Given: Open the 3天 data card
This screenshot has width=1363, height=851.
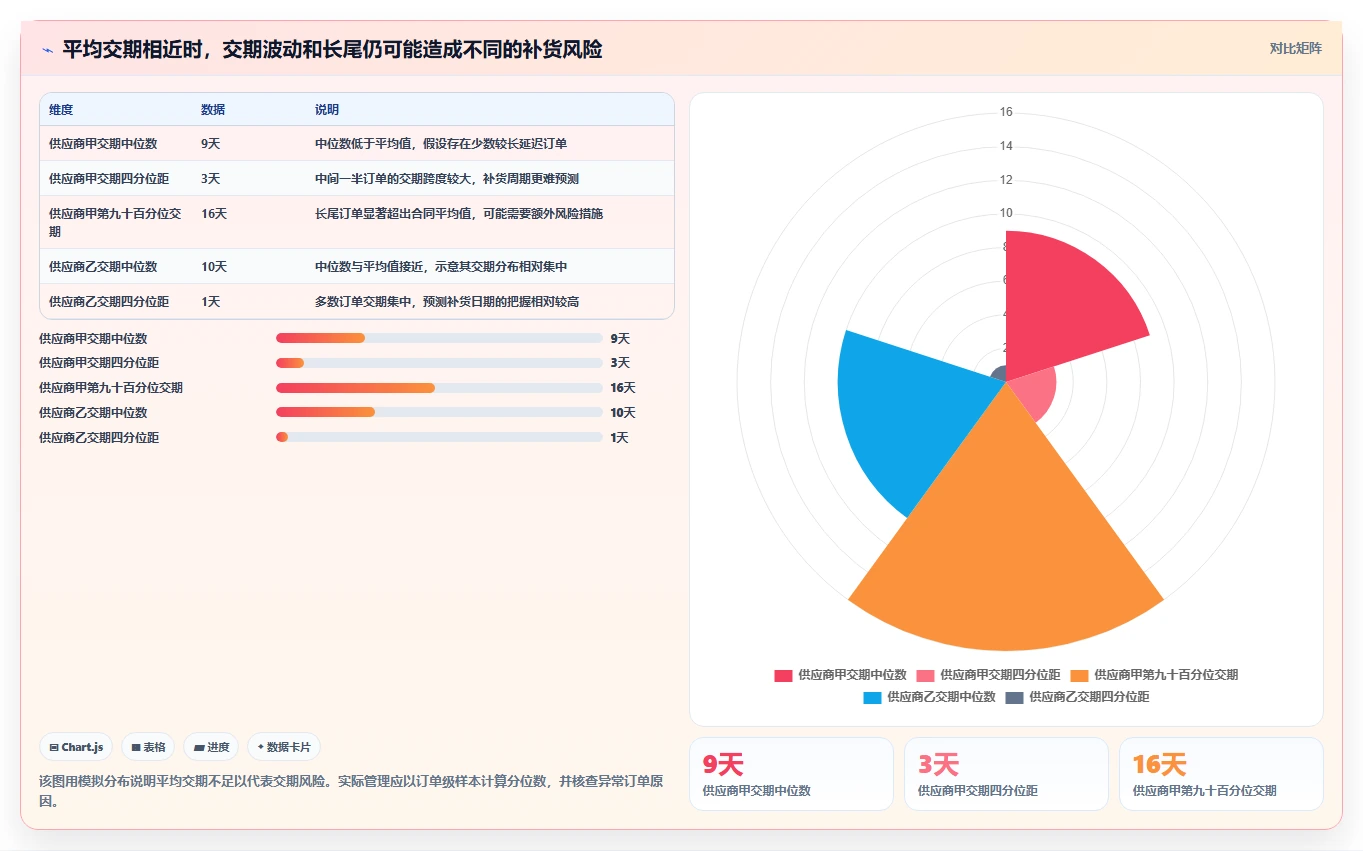Looking at the screenshot, I should [1006, 774].
